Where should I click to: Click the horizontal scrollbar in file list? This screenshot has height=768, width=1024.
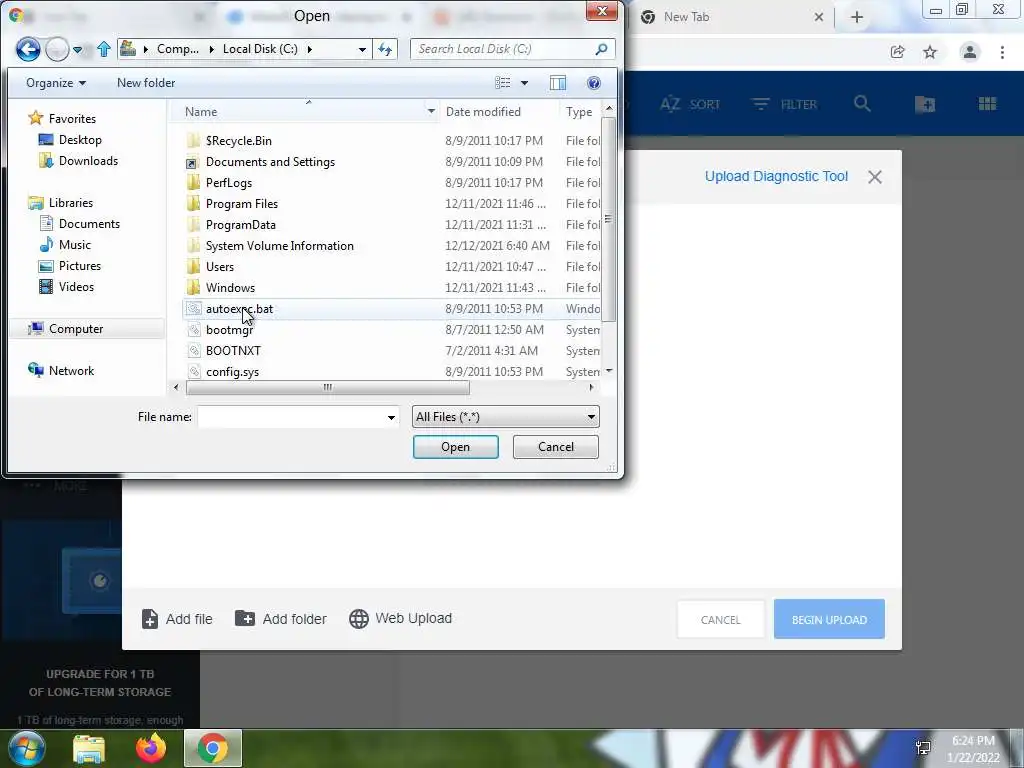click(327, 387)
